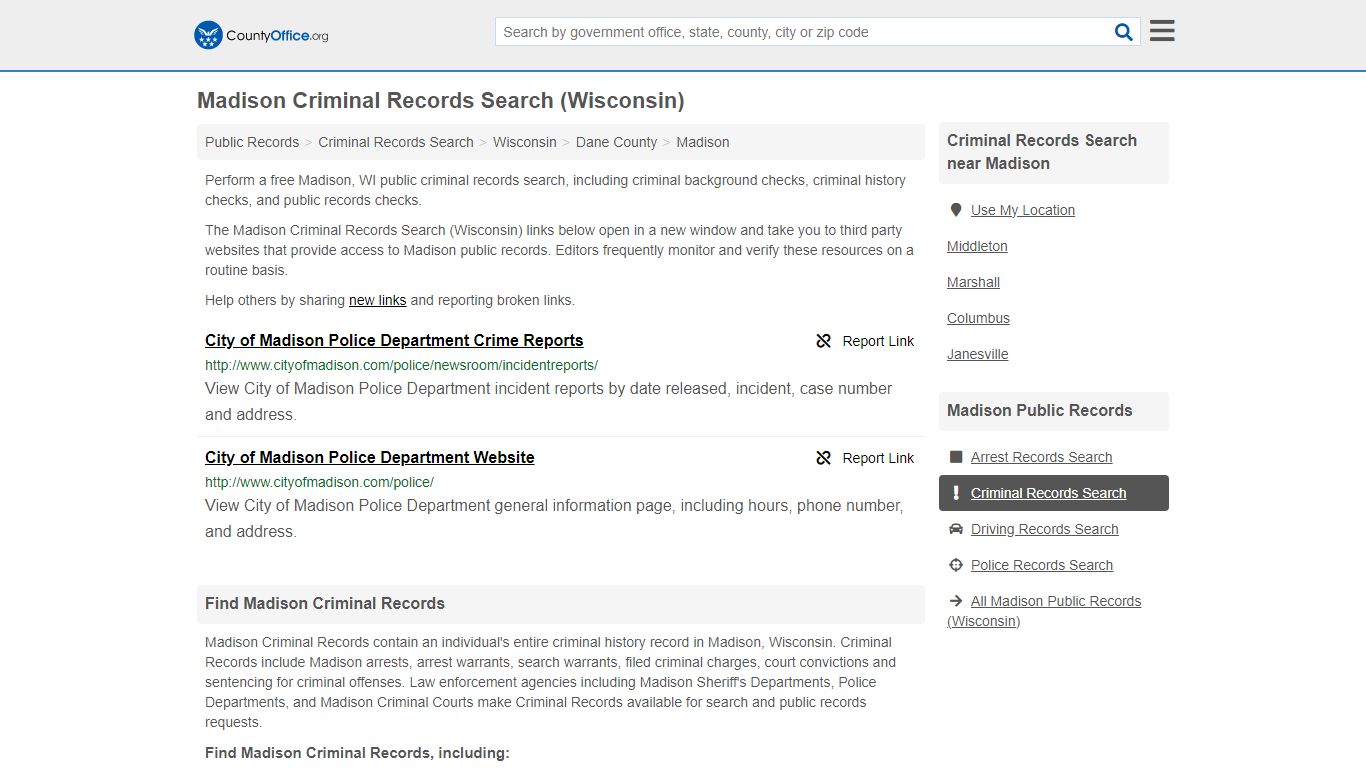Focus the government office search field
Screen dimensions: 1366x768
(804, 32)
